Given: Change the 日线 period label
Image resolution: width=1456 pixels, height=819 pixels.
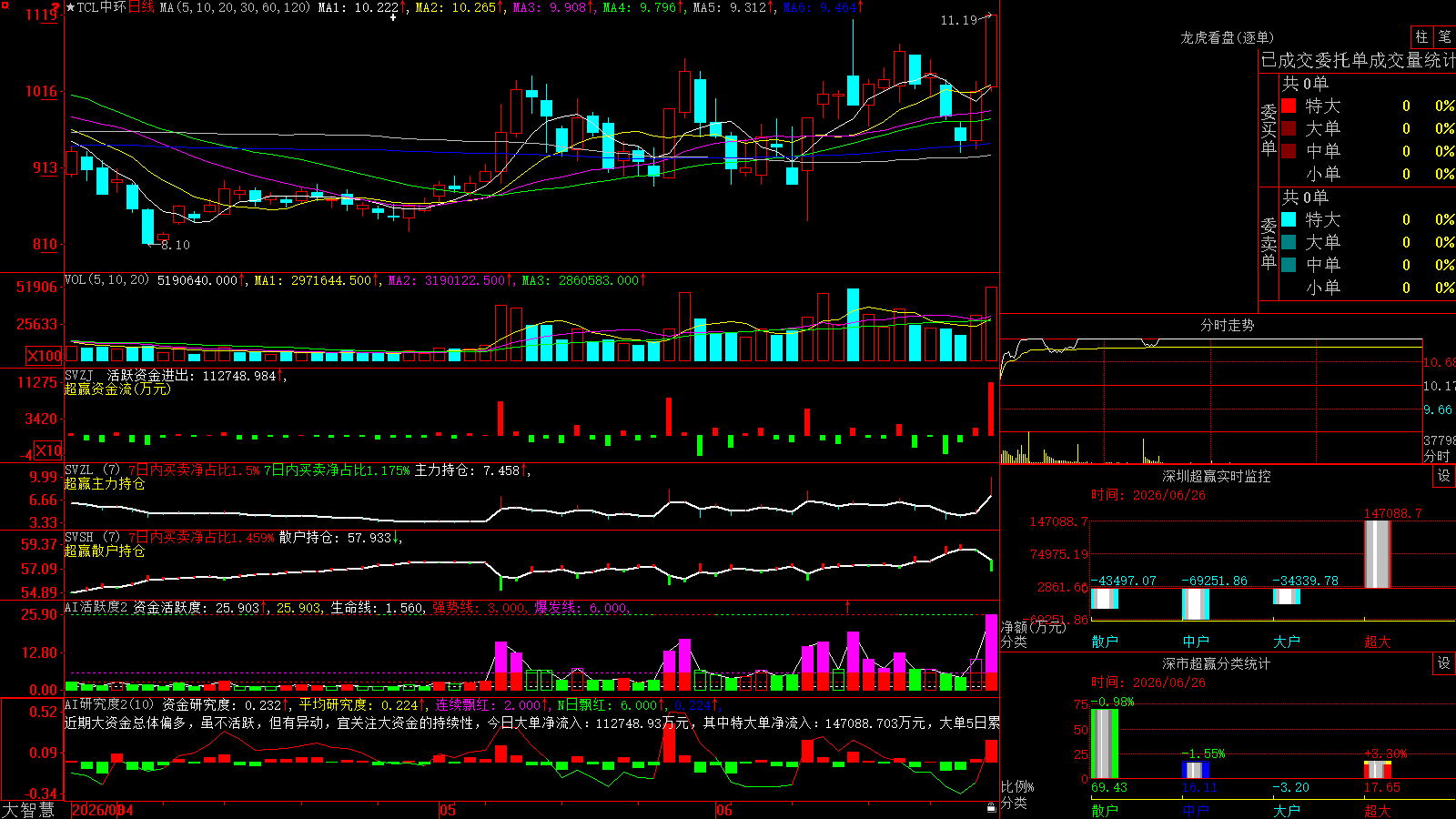Looking at the screenshot, I should coord(141,7).
